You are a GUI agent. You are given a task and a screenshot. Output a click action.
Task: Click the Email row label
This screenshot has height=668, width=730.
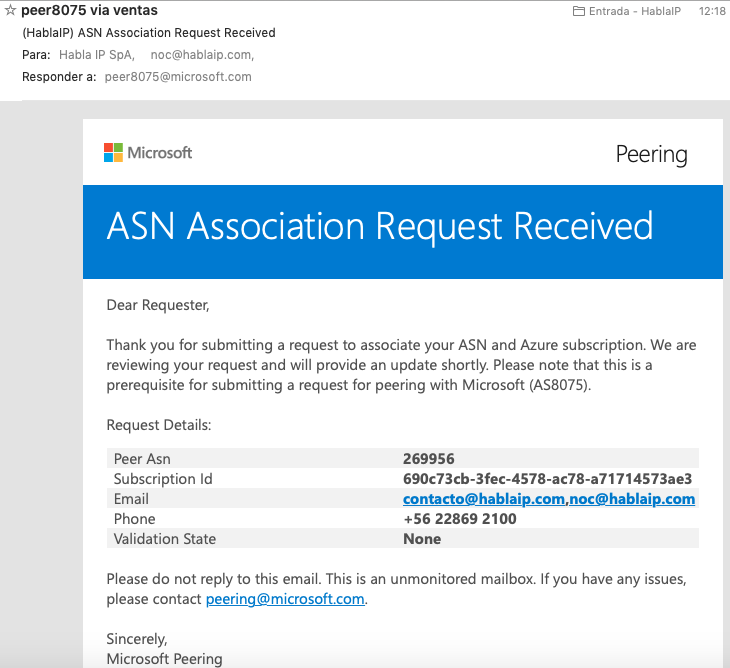(131, 499)
